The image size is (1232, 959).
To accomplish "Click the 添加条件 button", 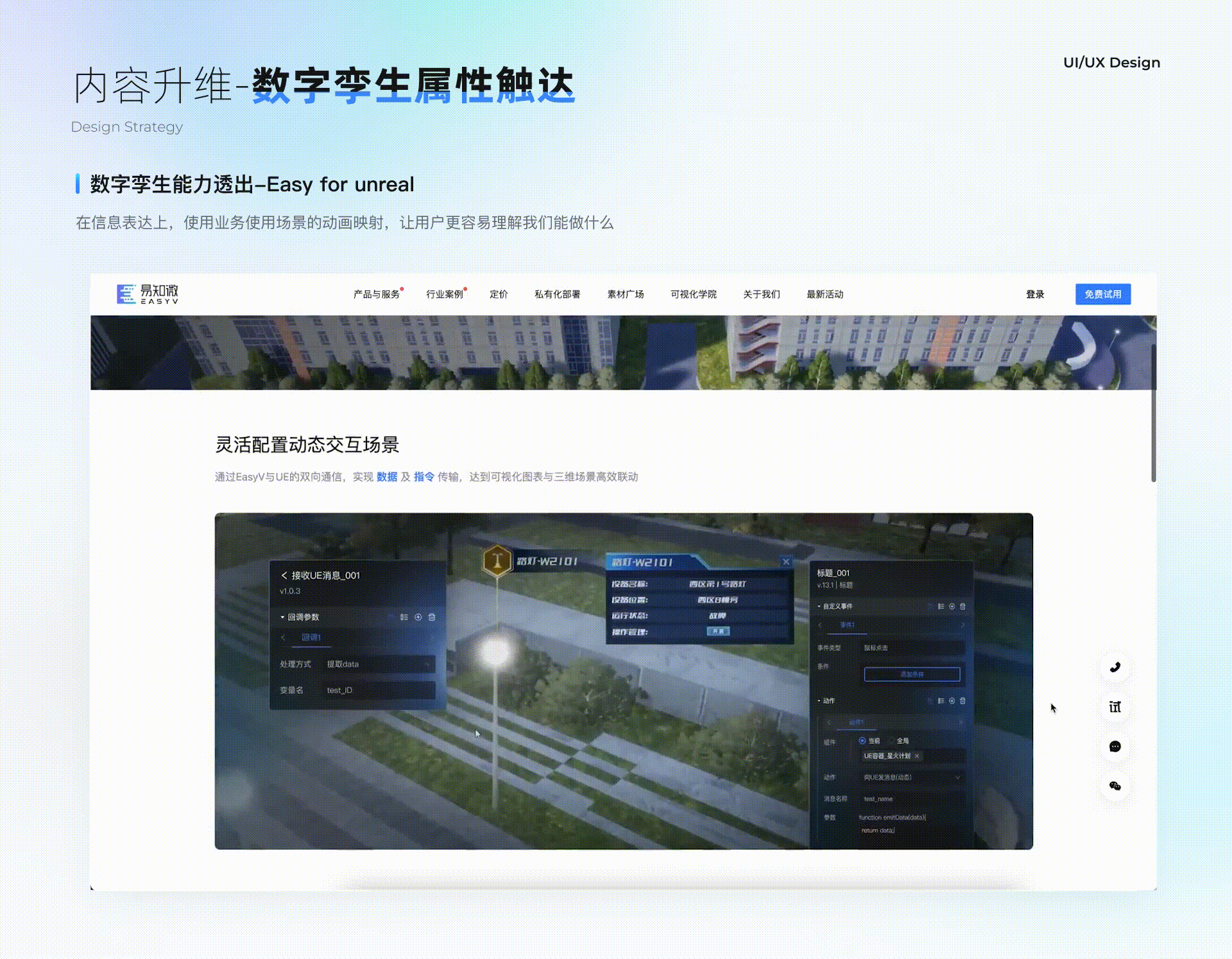I will 912,674.
